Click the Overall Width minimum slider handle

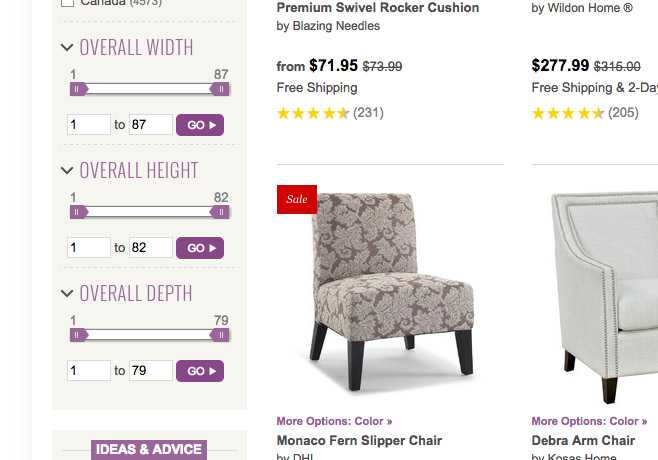tap(78, 89)
